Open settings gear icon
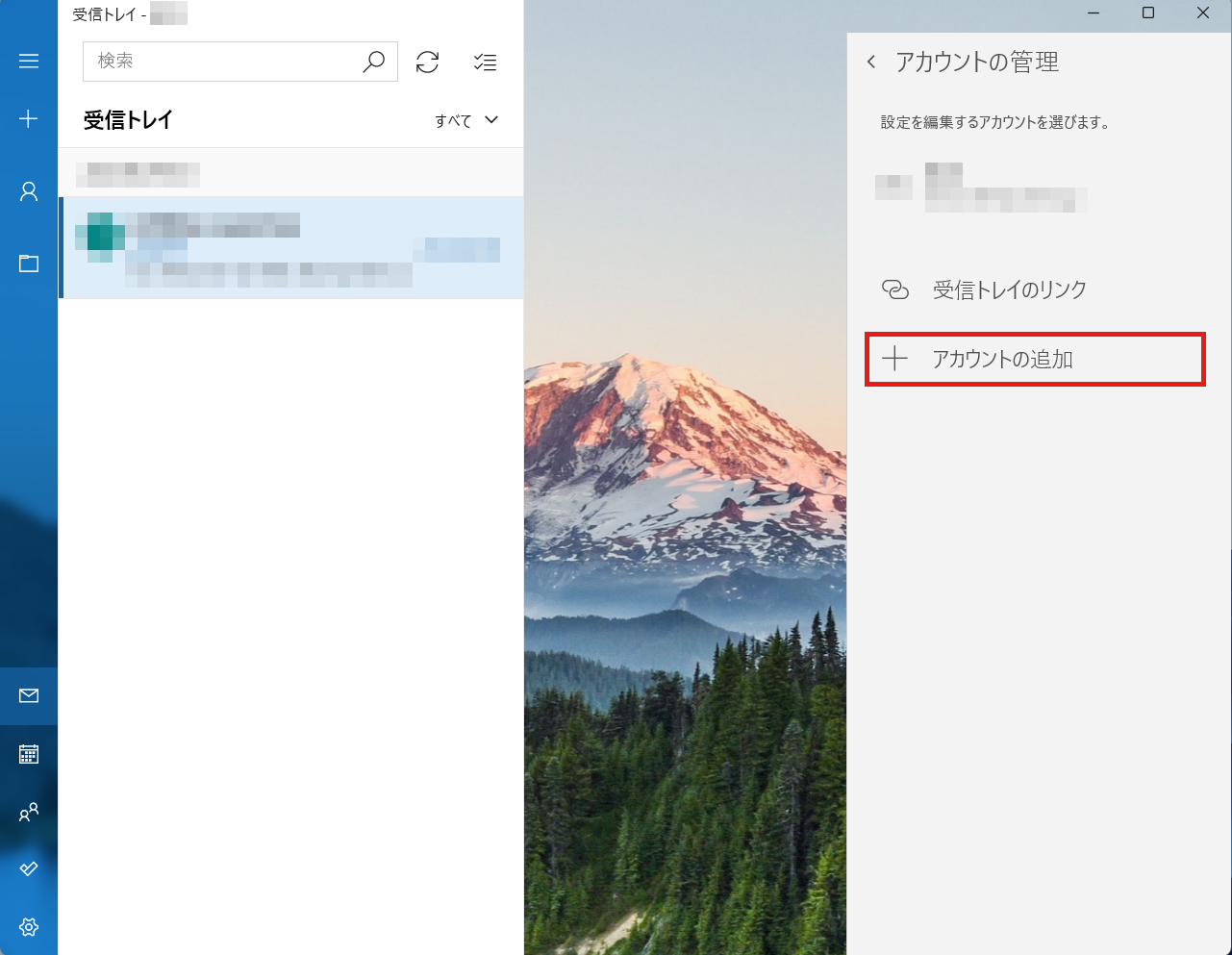Image resolution: width=1232 pixels, height=955 pixels. click(x=29, y=927)
